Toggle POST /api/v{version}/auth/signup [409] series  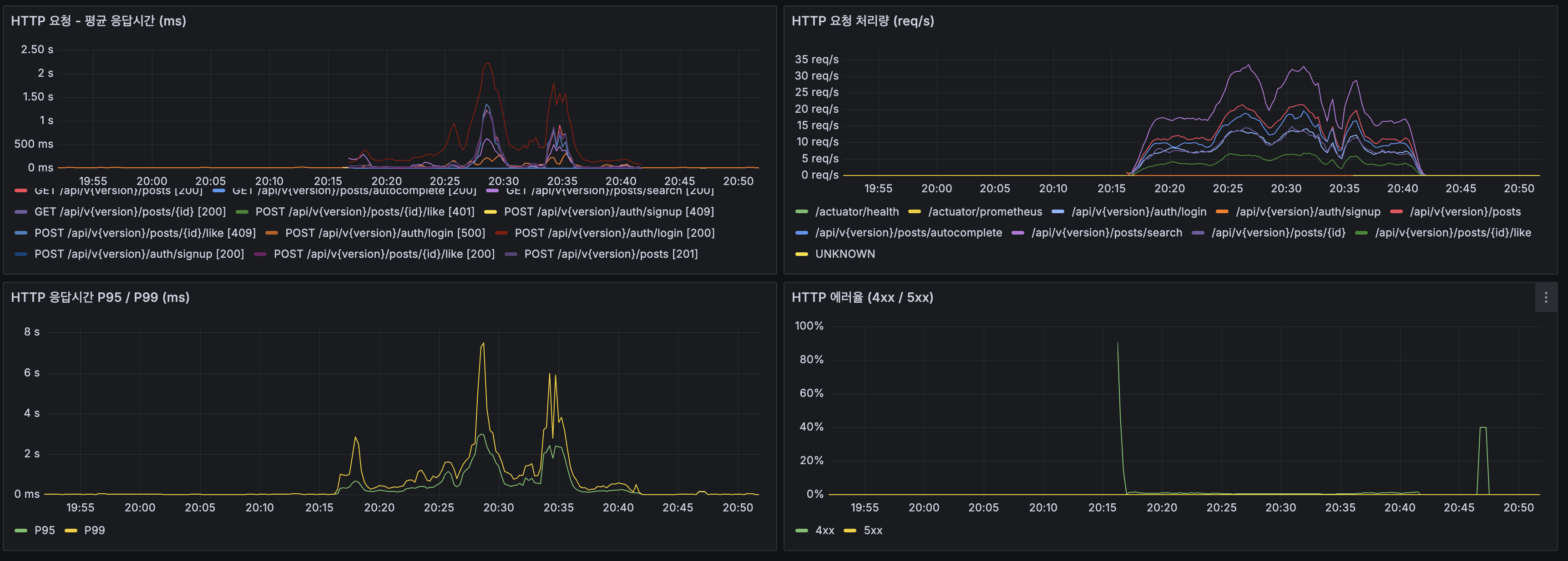[610, 212]
